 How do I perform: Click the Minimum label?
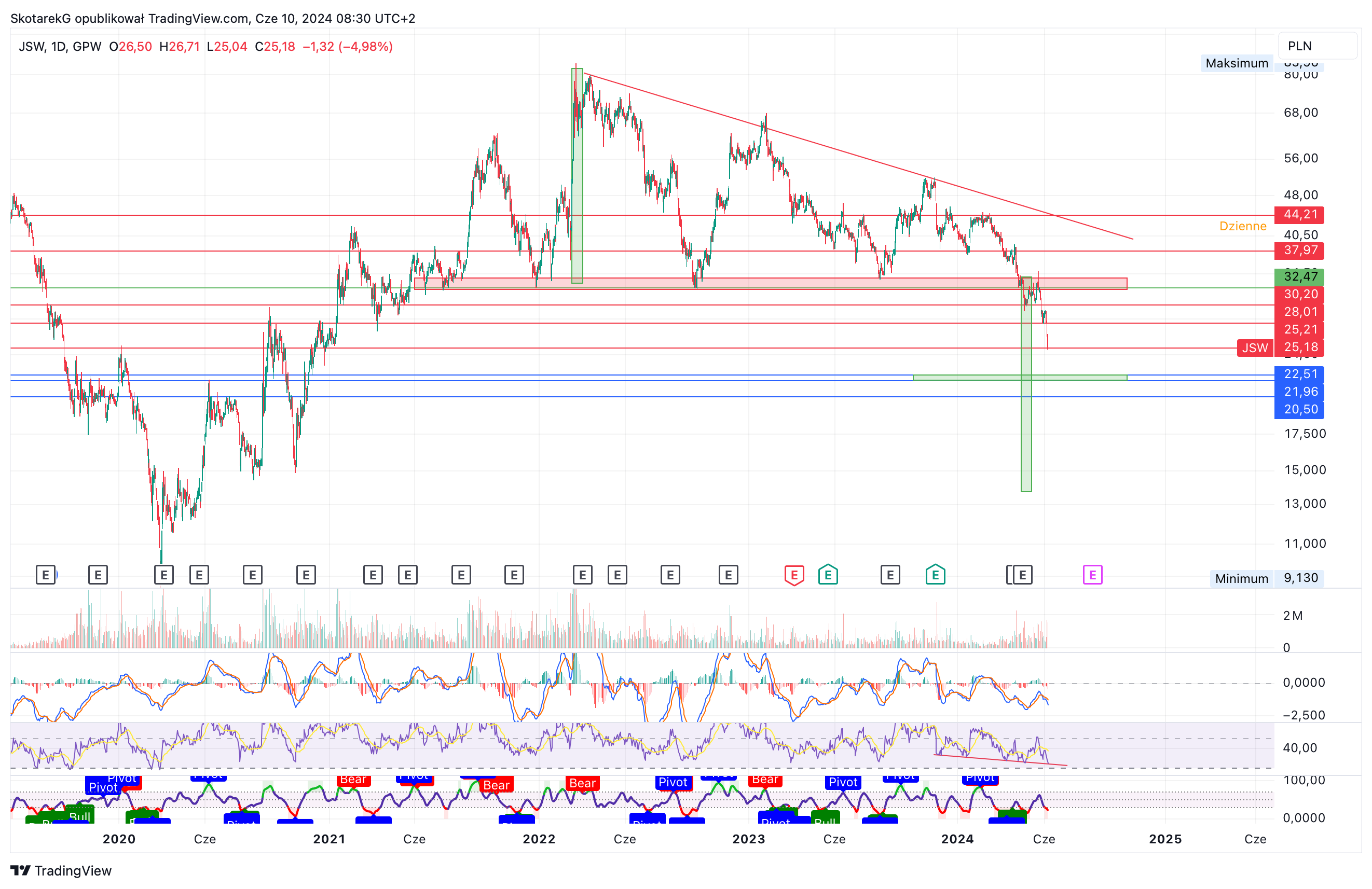coord(1241,578)
